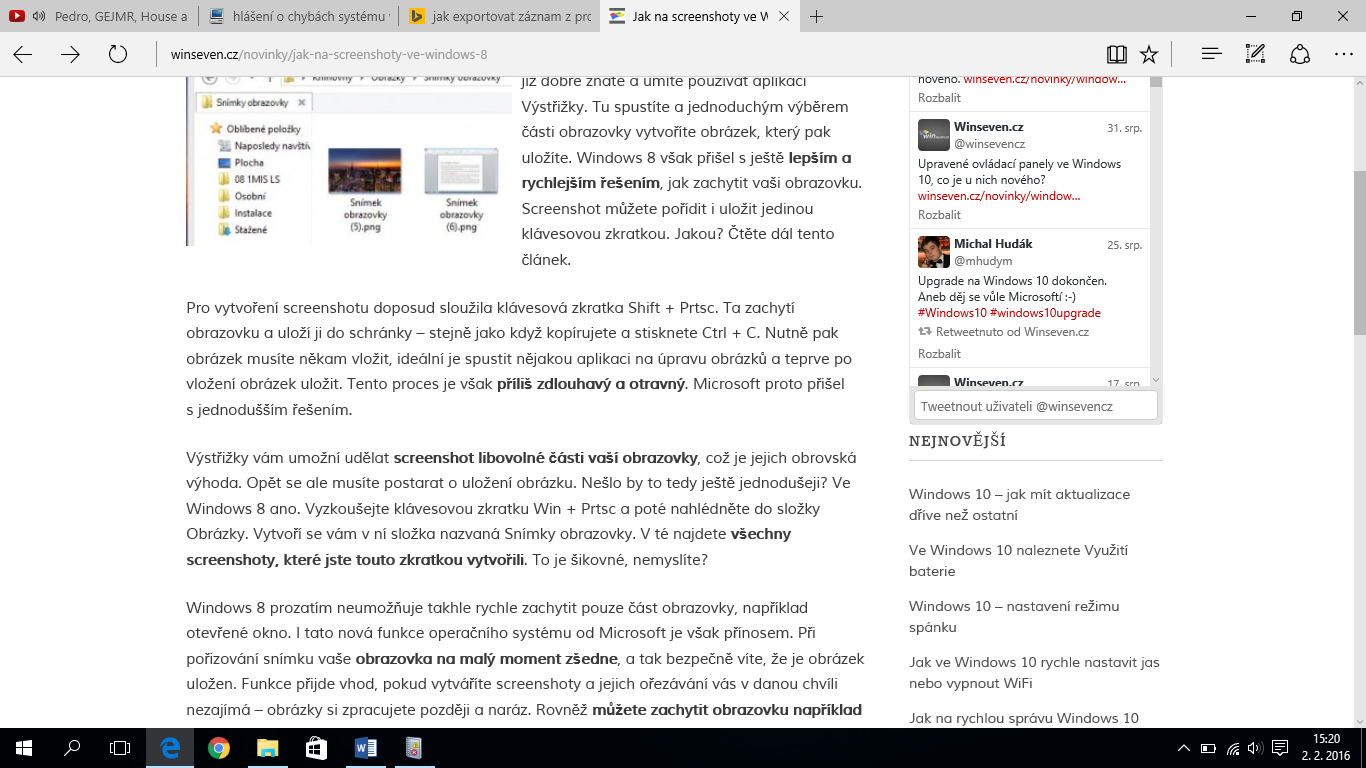Open the running app icon right of Word
This screenshot has height=768, width=1366.
click(x=413, y=748)
